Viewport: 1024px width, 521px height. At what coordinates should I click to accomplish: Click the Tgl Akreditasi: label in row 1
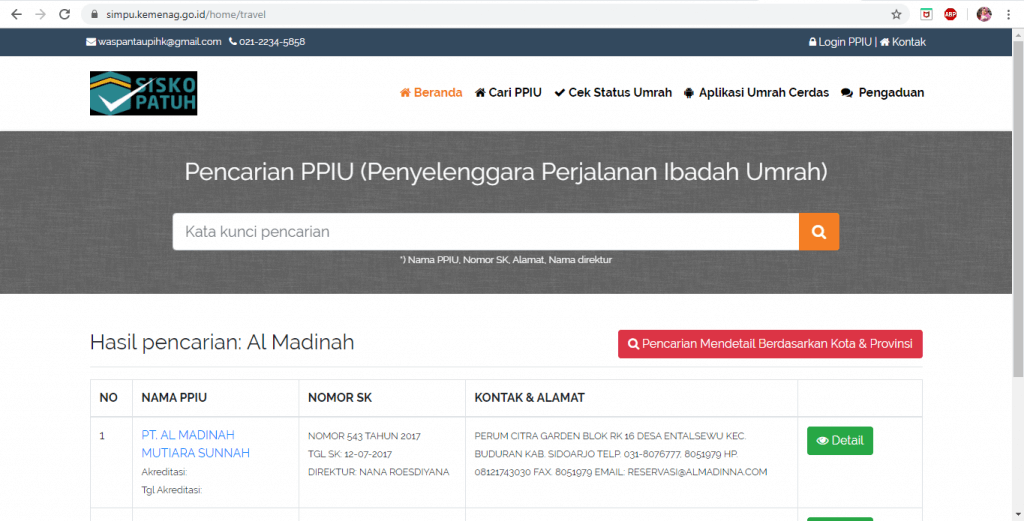click(x=172, y=489)
